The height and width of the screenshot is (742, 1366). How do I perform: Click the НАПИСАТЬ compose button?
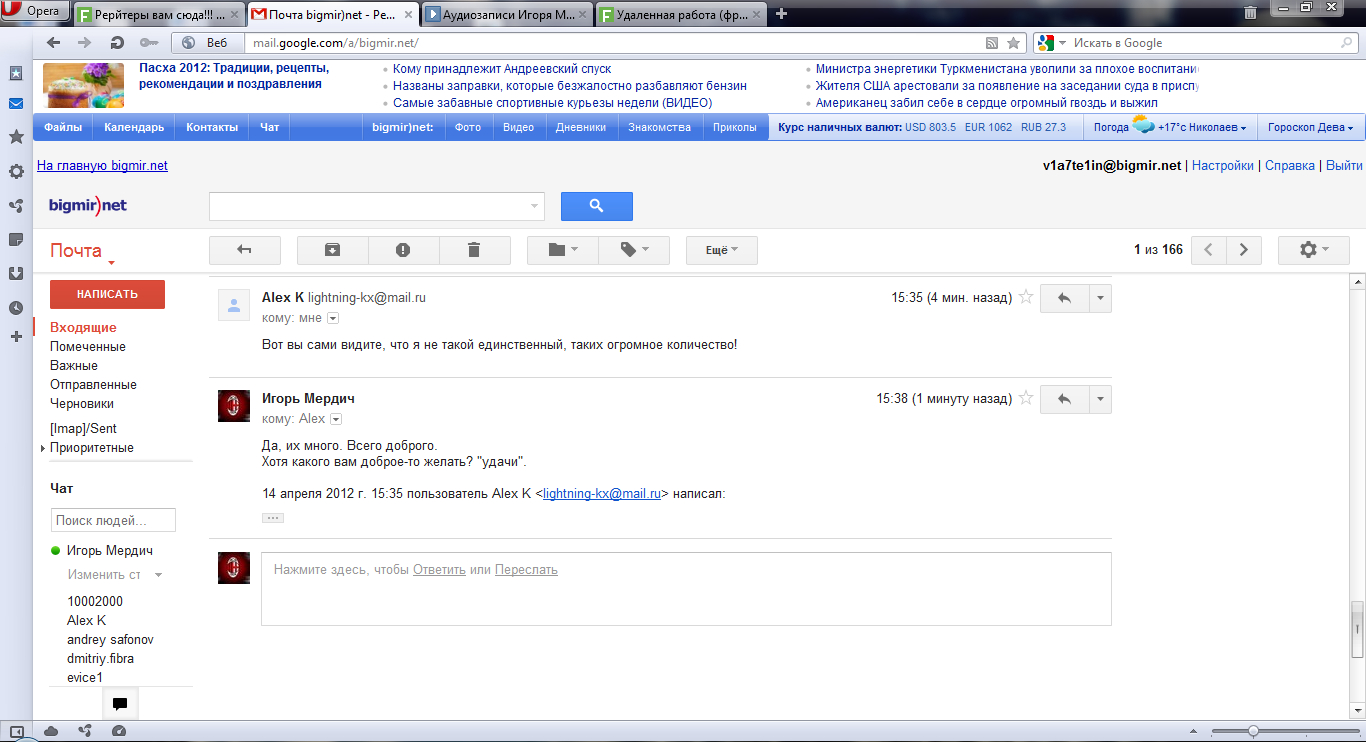[x=107, y=294]
